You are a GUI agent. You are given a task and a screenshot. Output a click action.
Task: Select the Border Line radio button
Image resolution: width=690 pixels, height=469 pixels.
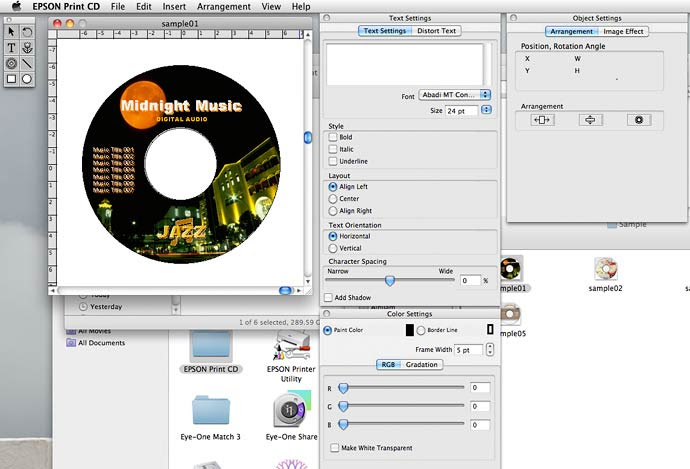[421, 330]
